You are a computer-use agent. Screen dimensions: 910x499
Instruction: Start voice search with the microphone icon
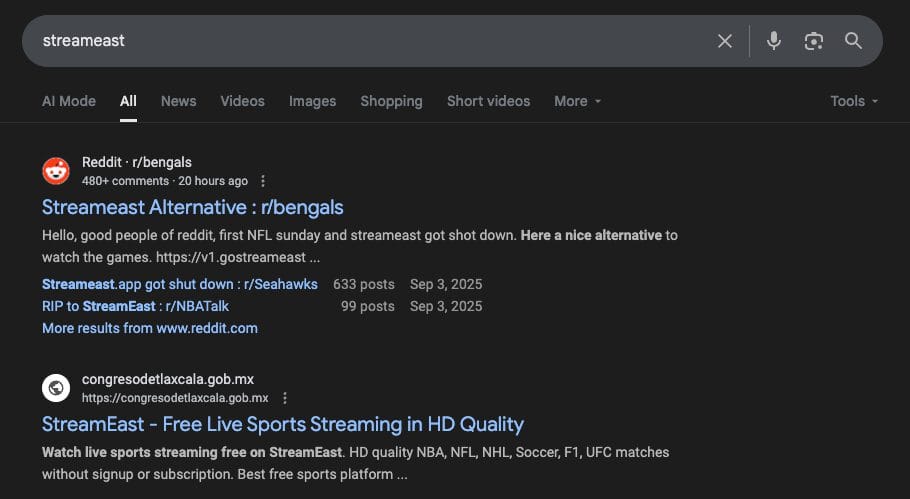(x=774, y=41)
